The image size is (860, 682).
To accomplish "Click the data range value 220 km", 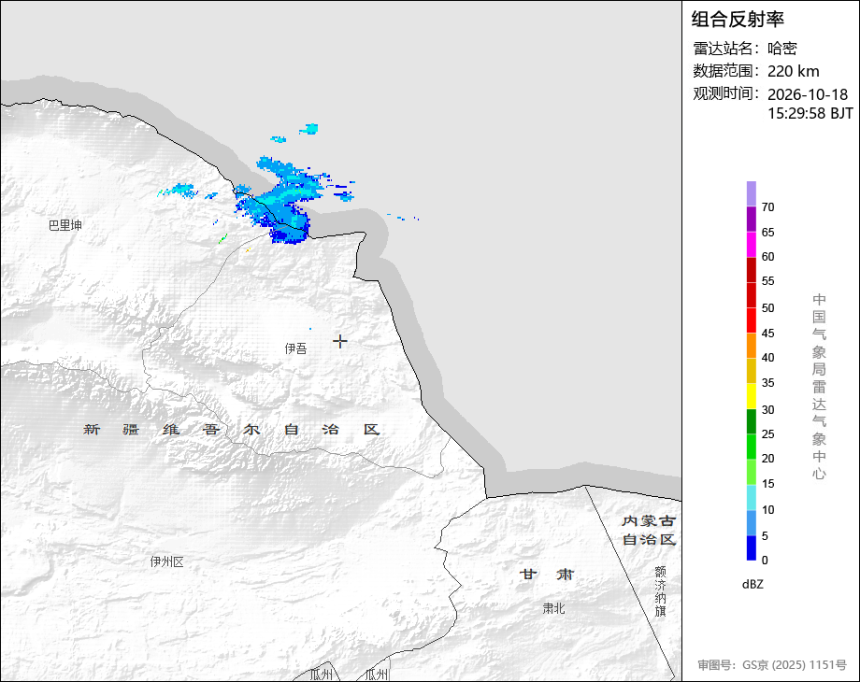I will click(793, 71).
